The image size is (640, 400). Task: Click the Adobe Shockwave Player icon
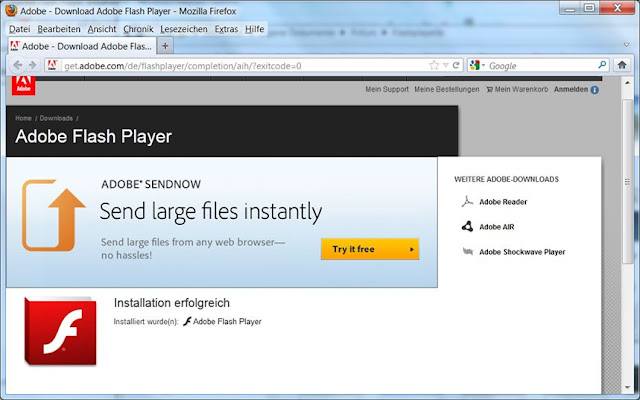click(468, 251)
